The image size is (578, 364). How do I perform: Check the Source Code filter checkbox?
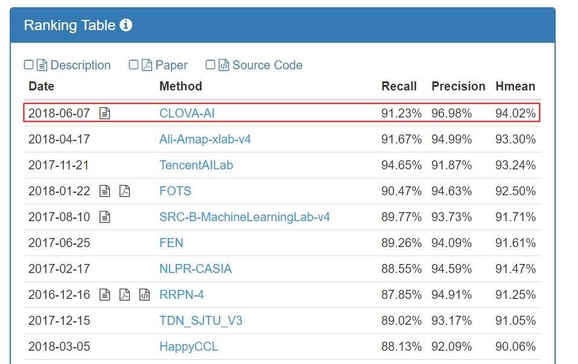(x=210, y=65)
